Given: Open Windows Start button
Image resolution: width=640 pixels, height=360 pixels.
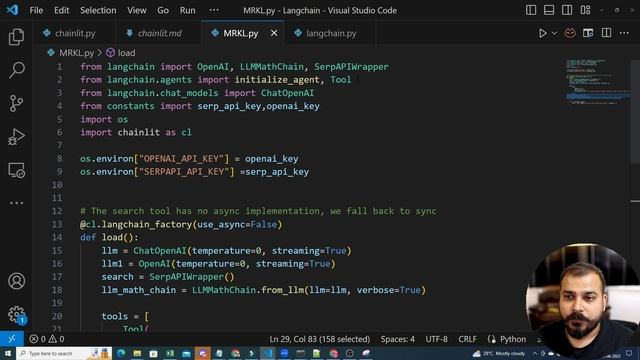Looking at the screenshot, I should 8,353.
